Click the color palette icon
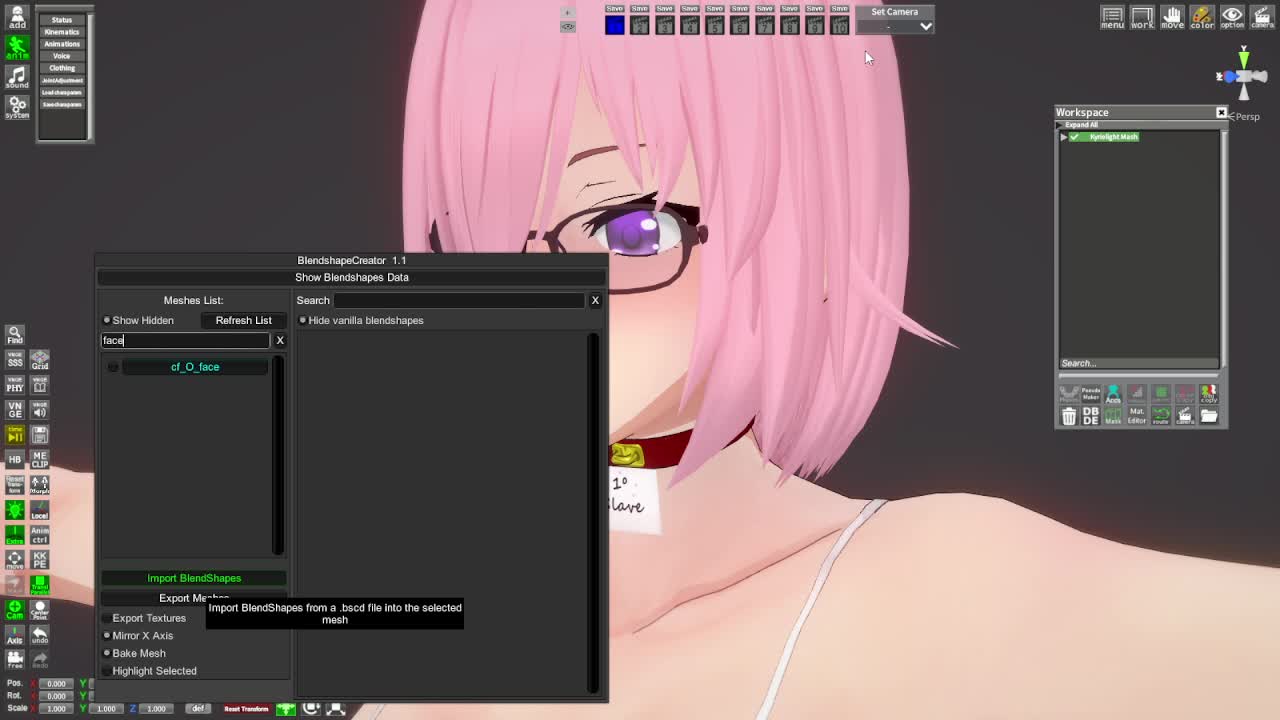The width and height of the screenshot is (1280, 720). (1202, 17)
